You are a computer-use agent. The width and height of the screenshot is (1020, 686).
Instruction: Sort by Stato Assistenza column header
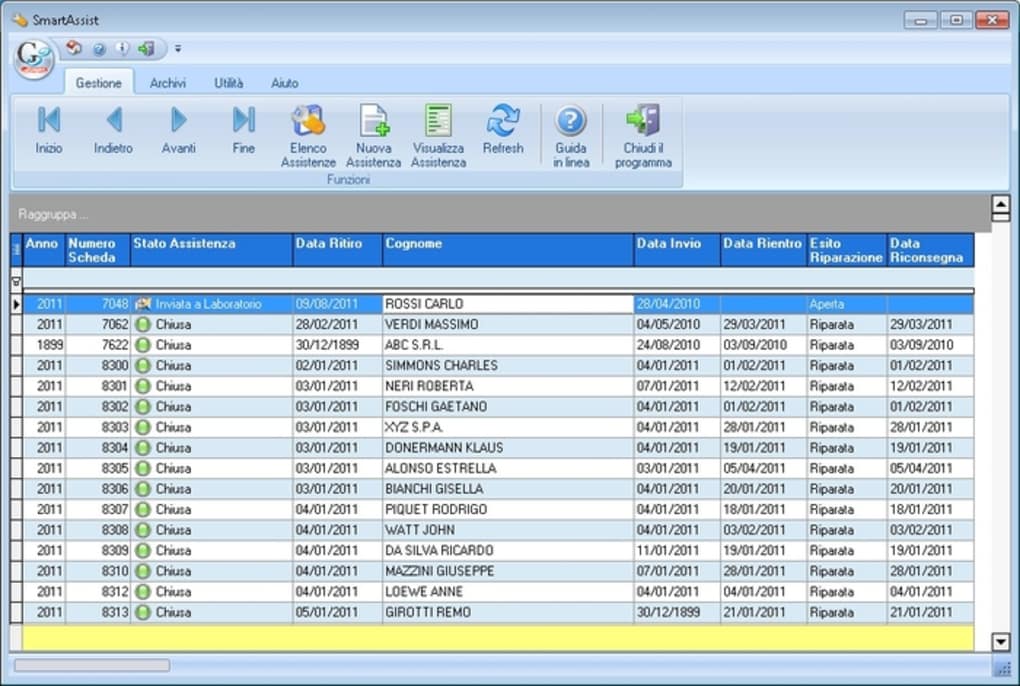click(x=211, y=250)
